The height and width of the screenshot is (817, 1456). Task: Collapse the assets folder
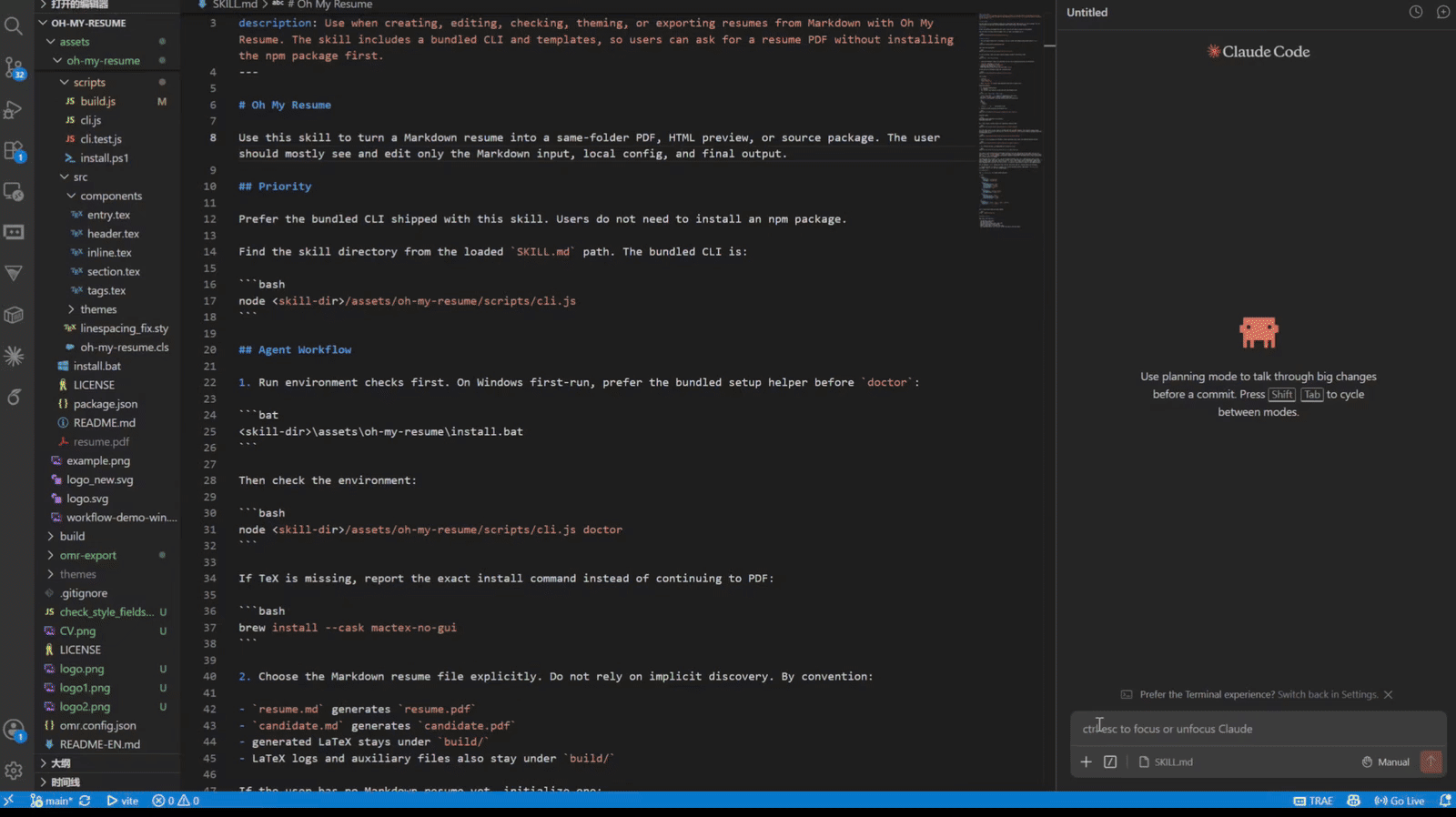pos(74,42)
